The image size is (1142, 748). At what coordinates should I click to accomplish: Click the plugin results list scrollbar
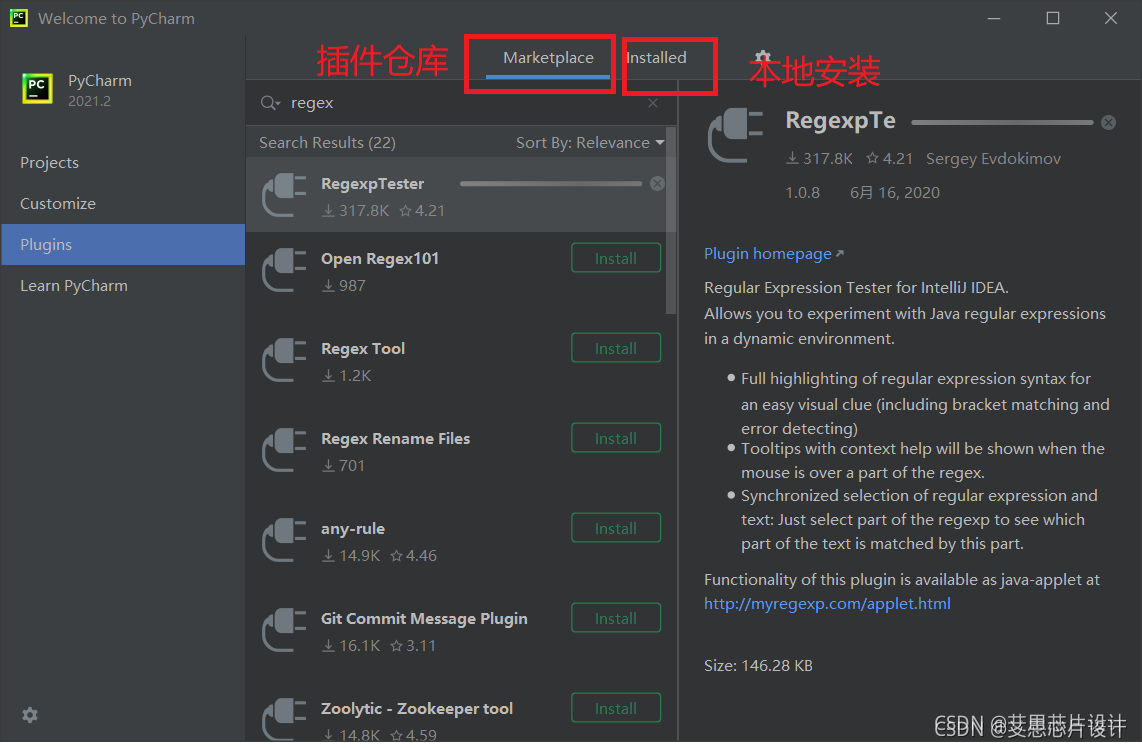671,221
